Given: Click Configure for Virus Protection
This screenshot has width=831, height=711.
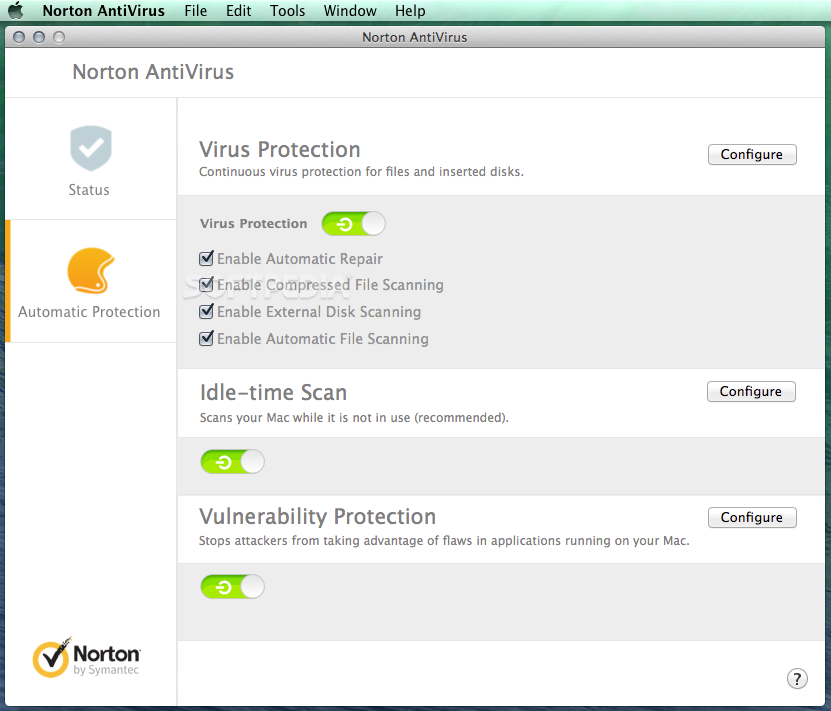Looking at the screenshot, I should tap(752, 155).
